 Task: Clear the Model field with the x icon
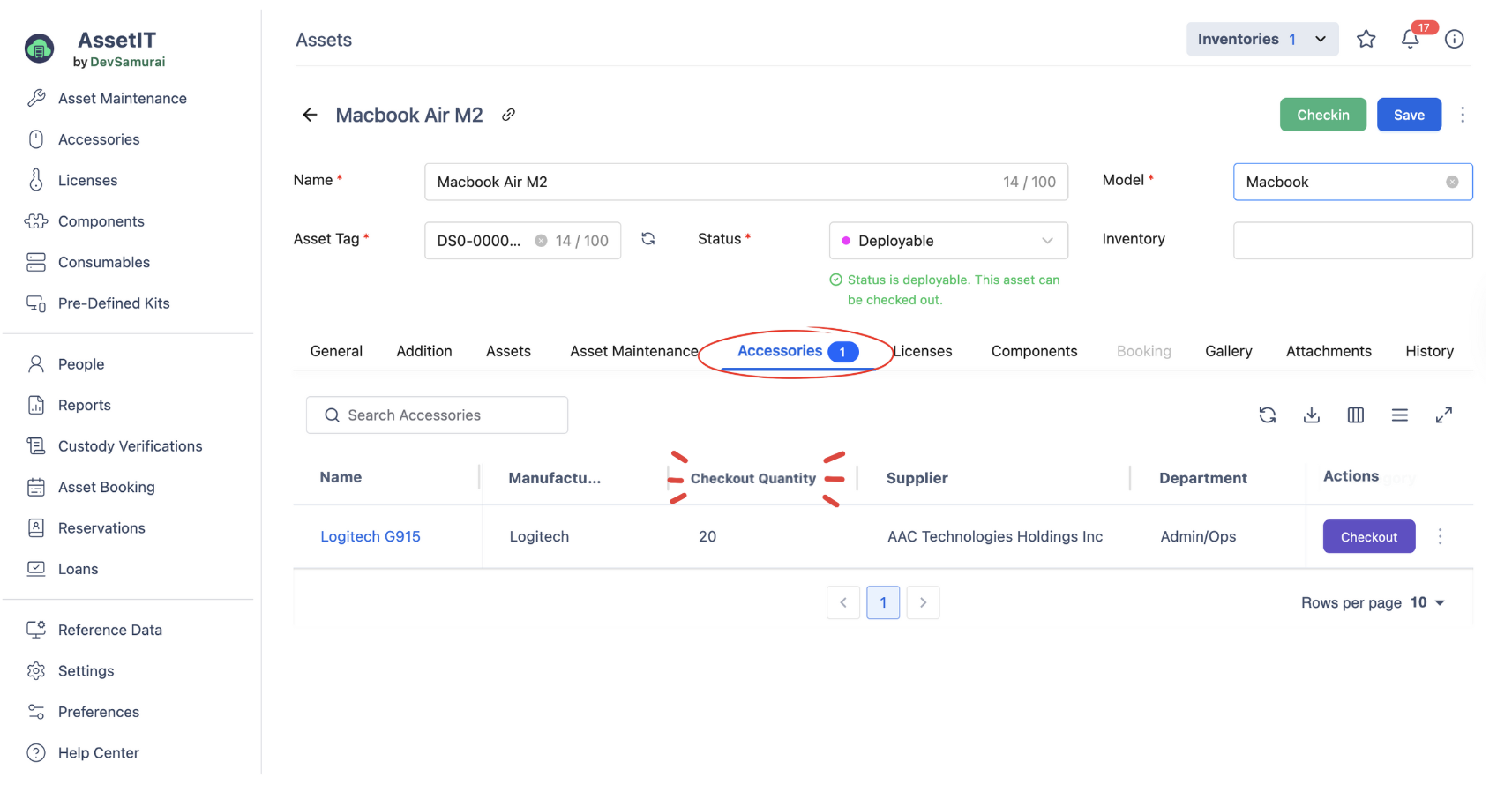1451,182
